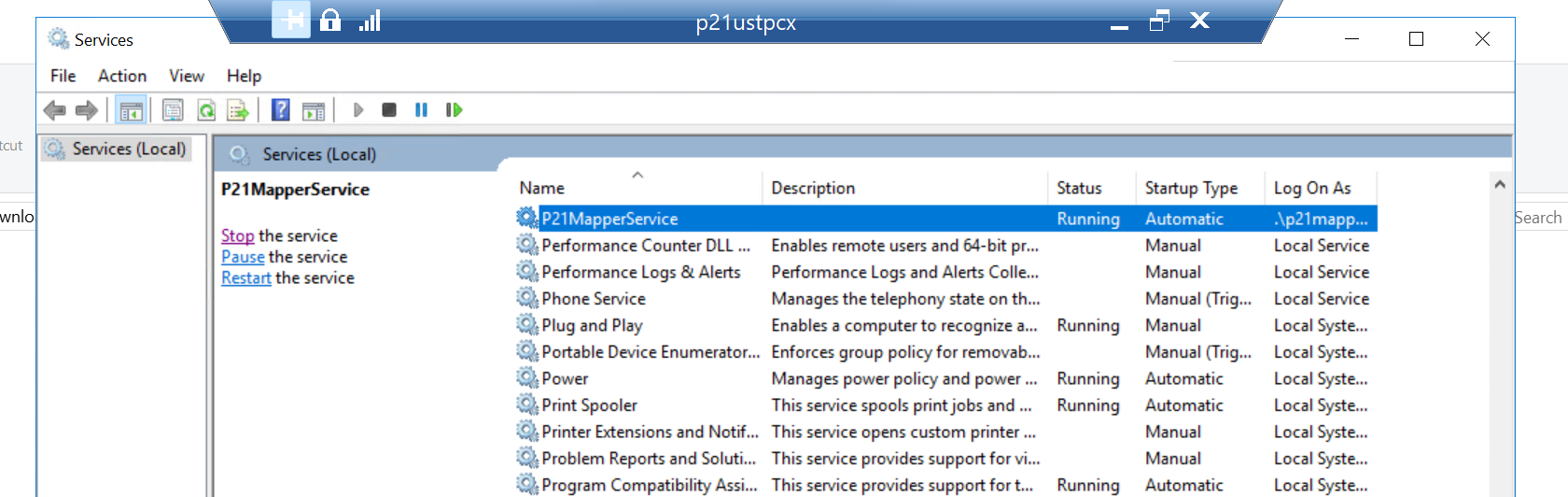The image size is (1568, 497).
Task: Click the Restart the service link
Action: pyautogui.click(x=246, y=277)
